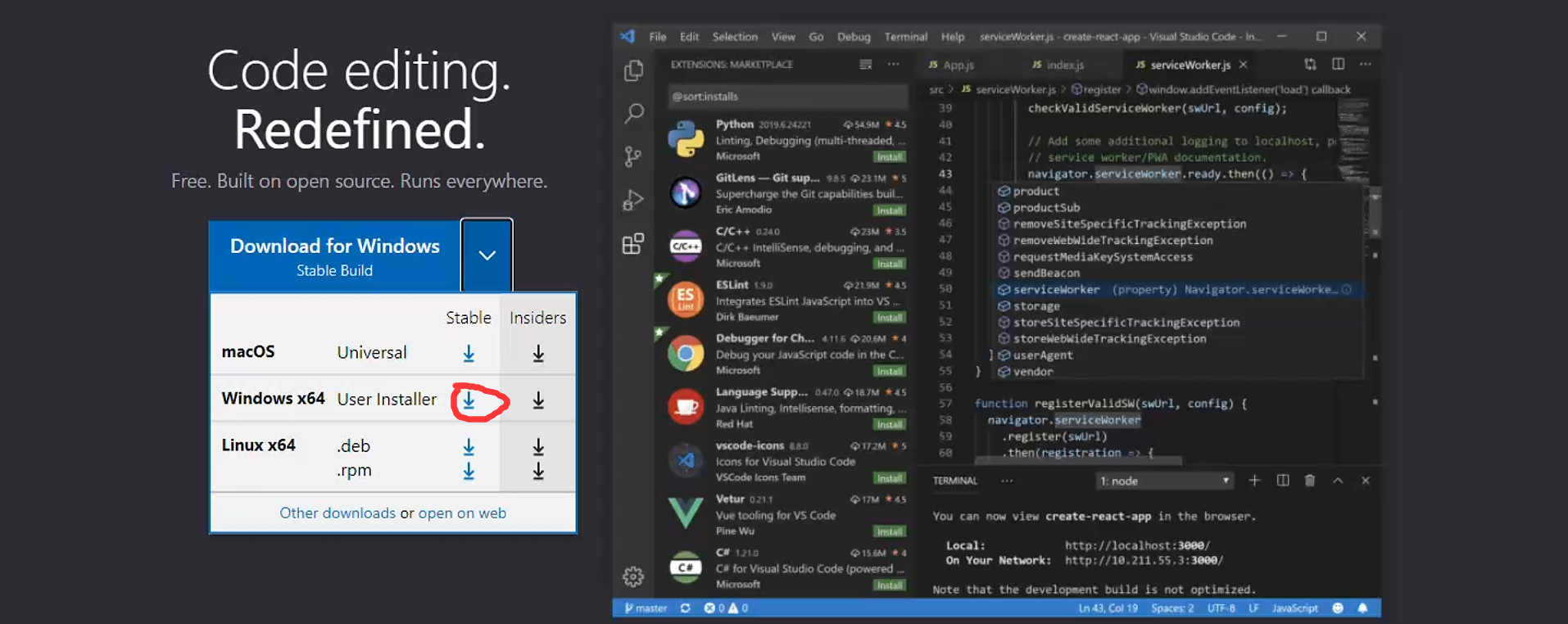Viewport: 1568px width, 624px height.
Task: Select the TERMINAL panel tab
Action: click(955, 481)
